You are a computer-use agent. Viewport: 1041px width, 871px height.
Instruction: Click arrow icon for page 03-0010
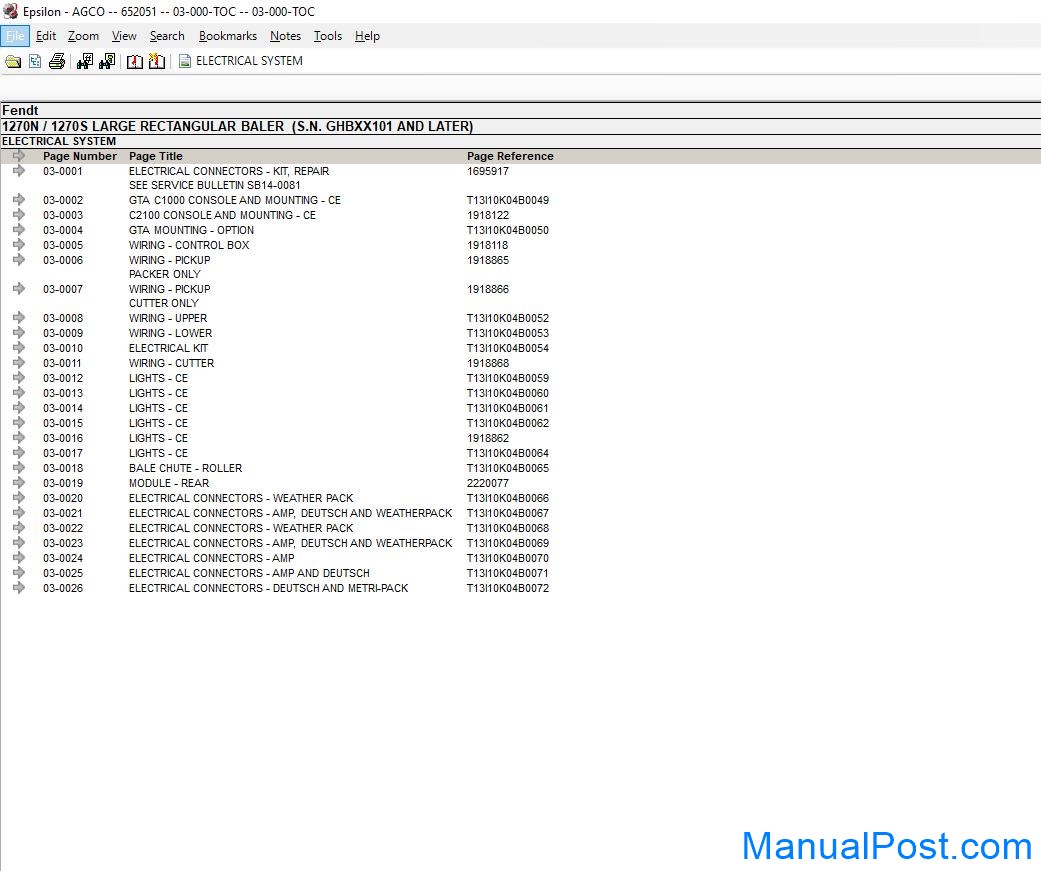19,347
